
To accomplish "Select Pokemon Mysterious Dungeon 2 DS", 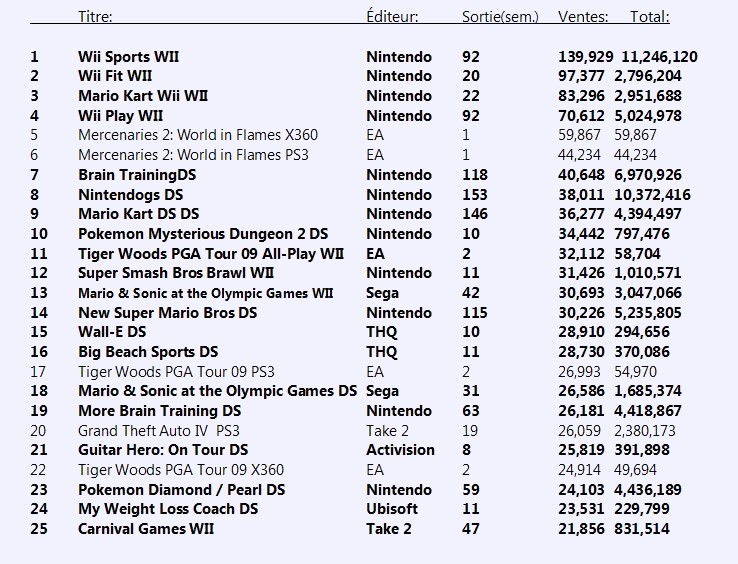I will tap(203, 234).
